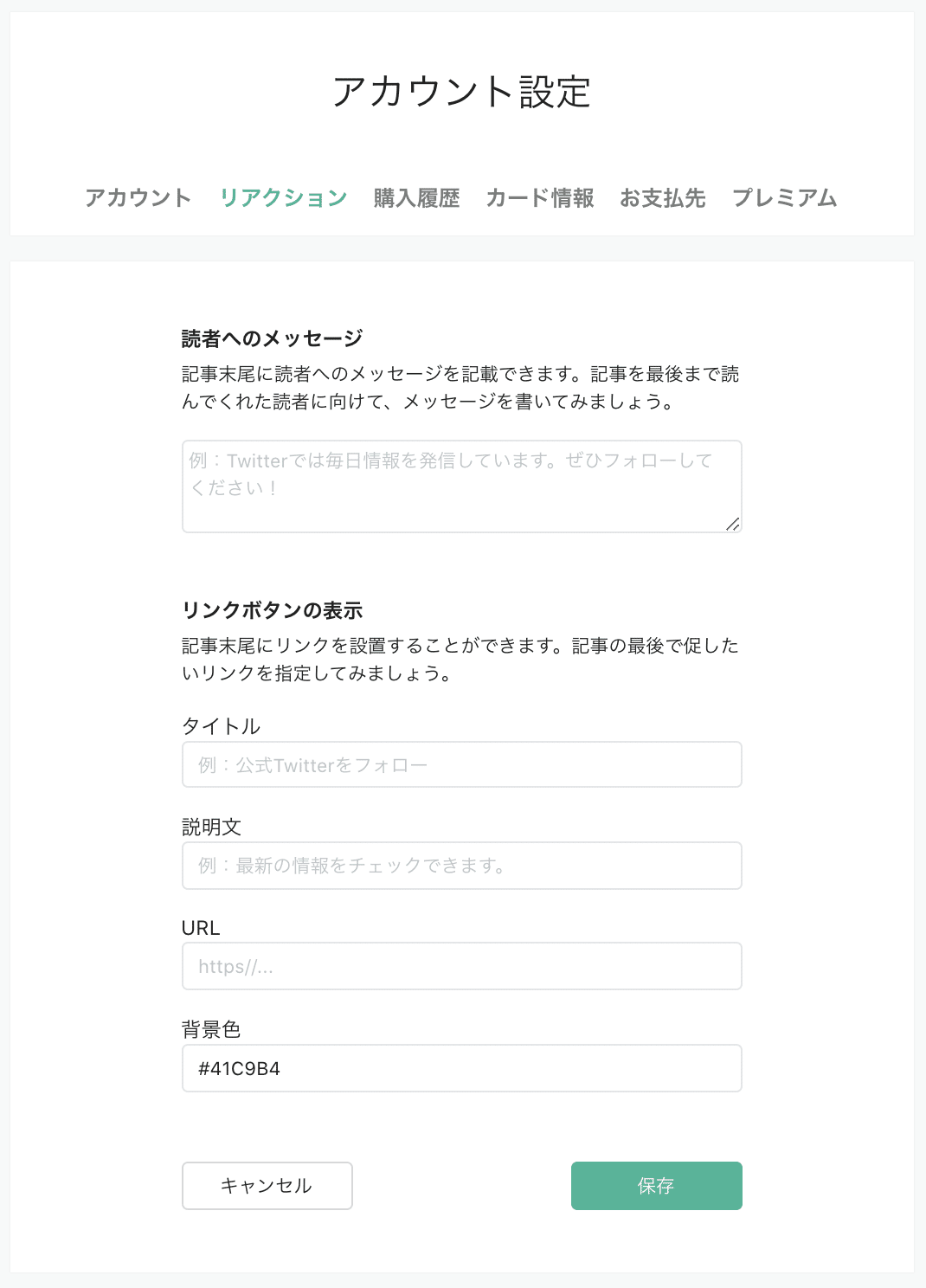
Task: Click the 説明文 description input field
Action: [461, 865]
